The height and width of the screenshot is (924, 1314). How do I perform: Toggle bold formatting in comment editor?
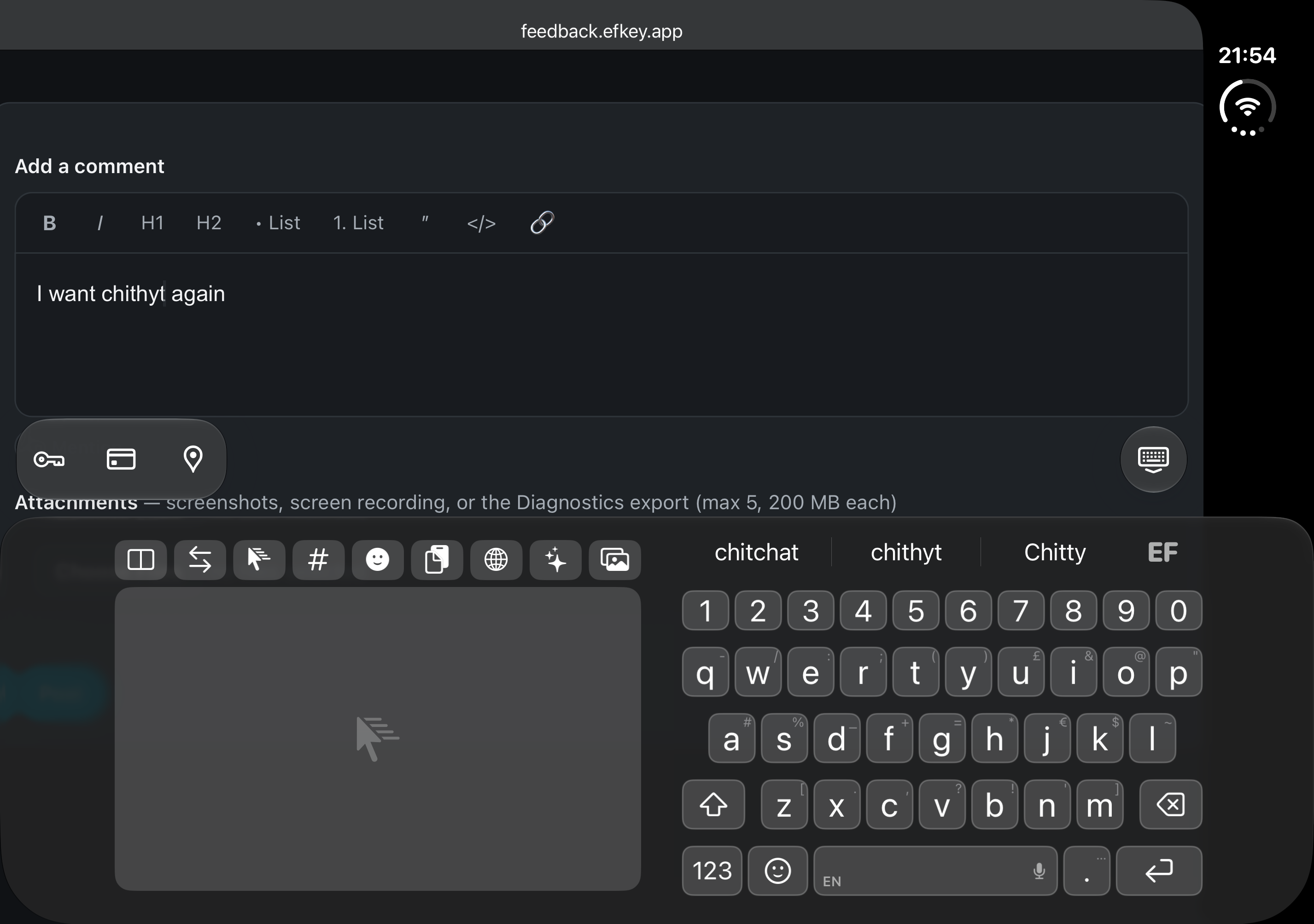click(x=49, y=222)
